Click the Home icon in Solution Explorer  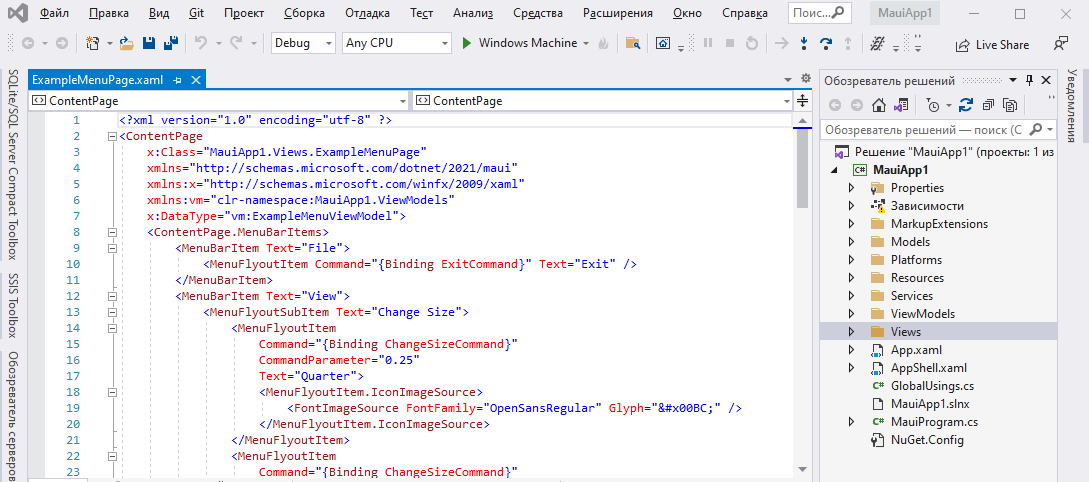pyautogui.click(x=878, y=105)
